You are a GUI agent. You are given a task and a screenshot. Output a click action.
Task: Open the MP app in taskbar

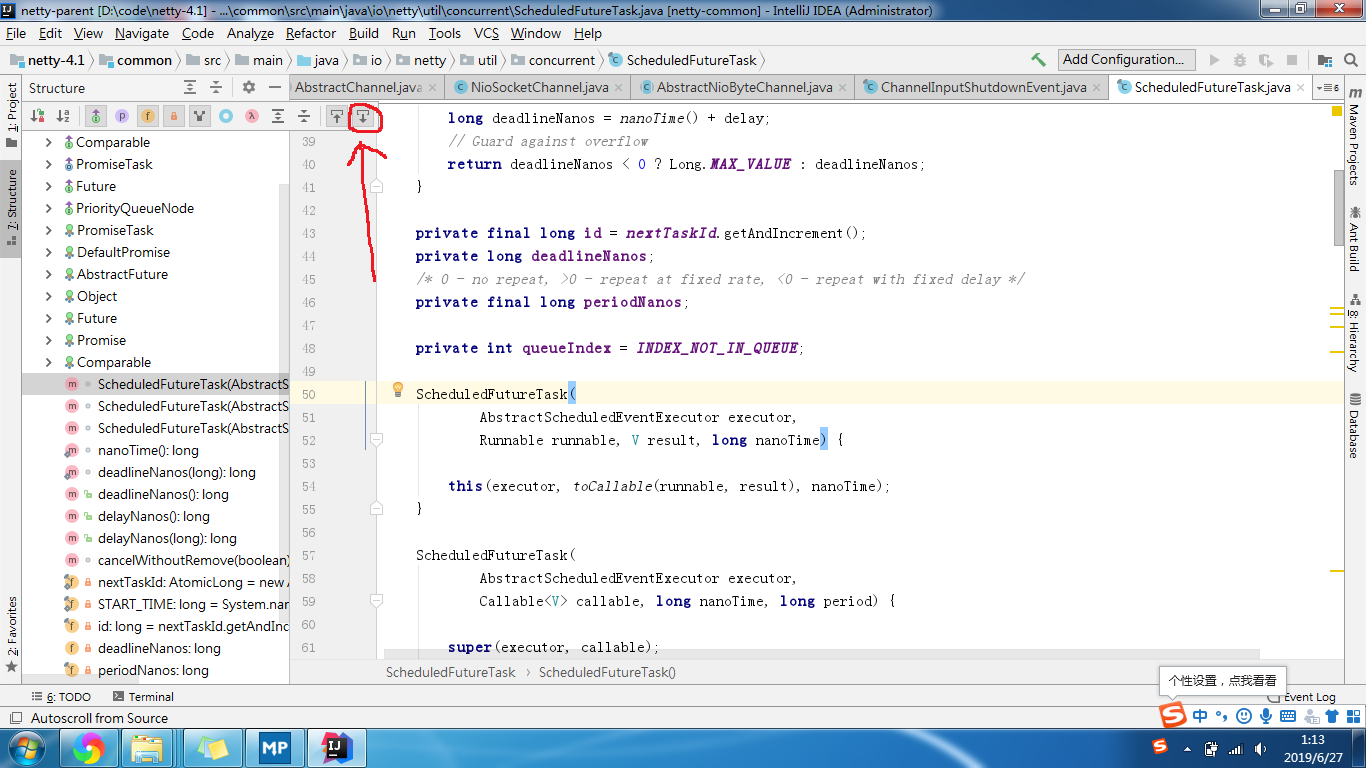pos(274,747)
